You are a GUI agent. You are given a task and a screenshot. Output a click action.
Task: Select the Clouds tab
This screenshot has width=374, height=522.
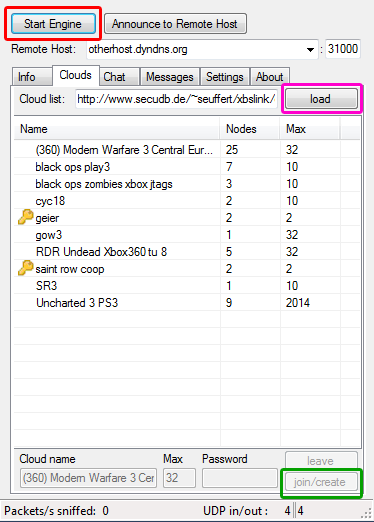76,75
